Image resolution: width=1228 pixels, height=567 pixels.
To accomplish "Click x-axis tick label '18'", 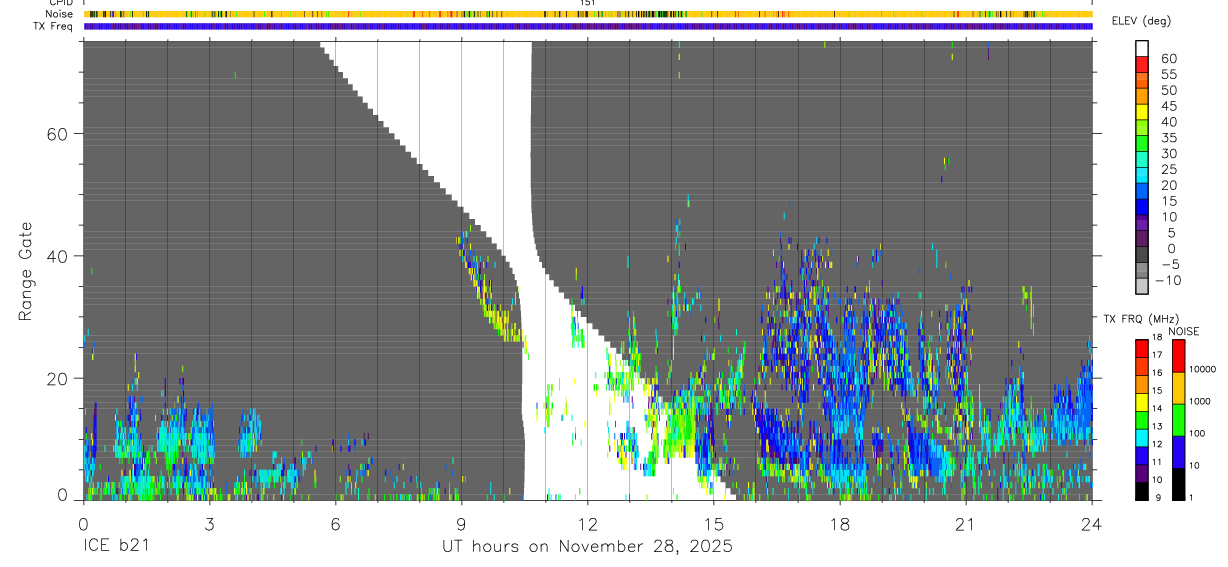I will pos(839,524).
